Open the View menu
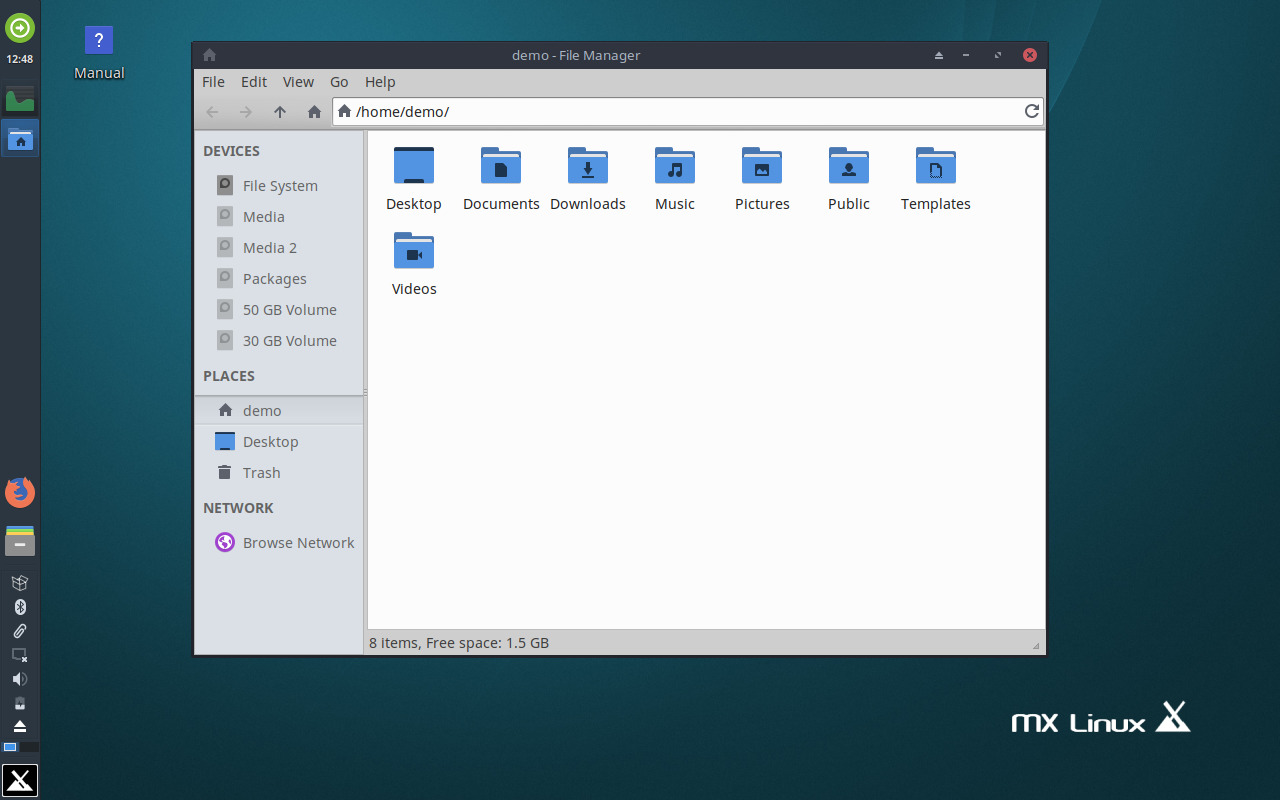The image size is (1280, 800). pyautogui.click(x=298, y=82)
